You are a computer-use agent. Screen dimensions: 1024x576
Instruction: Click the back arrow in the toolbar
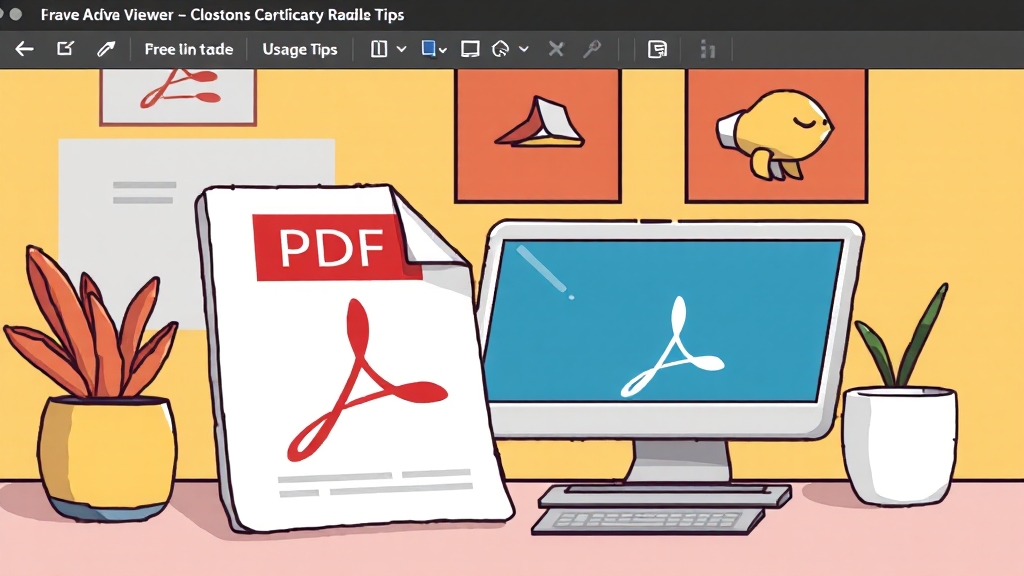25,49
